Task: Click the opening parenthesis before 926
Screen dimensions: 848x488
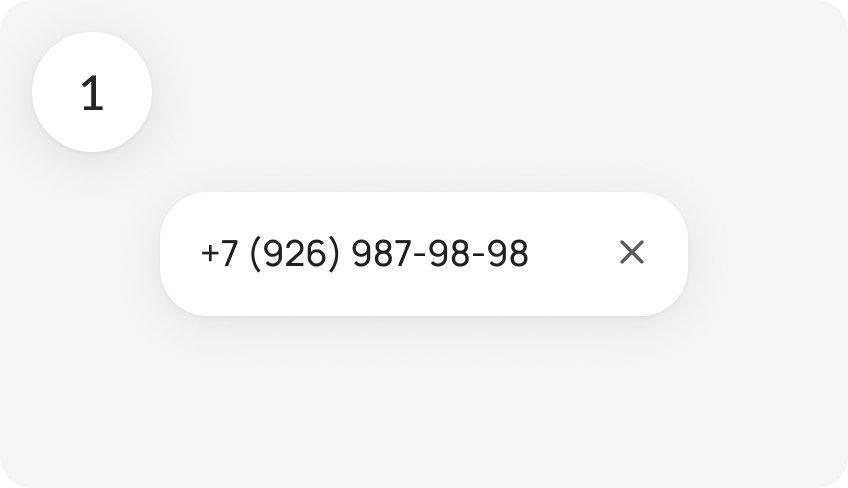Action: pos(255,254)
